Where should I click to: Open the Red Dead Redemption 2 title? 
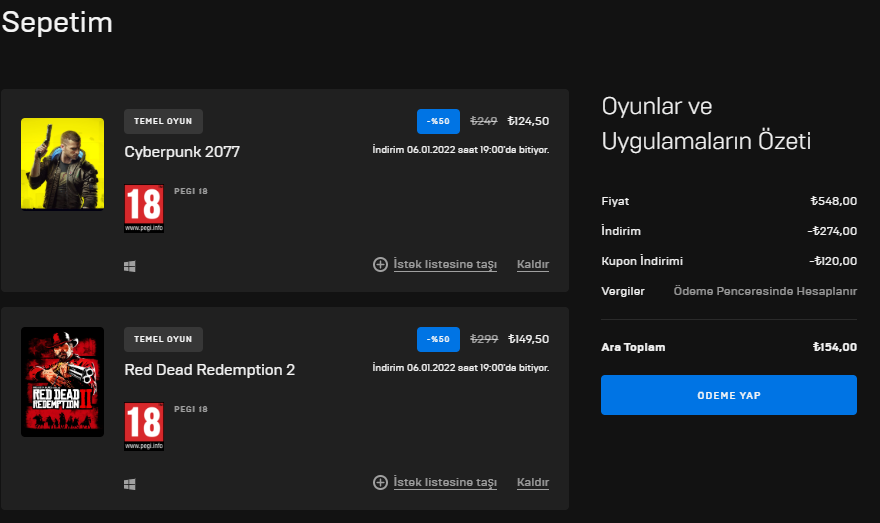(209, 370)
